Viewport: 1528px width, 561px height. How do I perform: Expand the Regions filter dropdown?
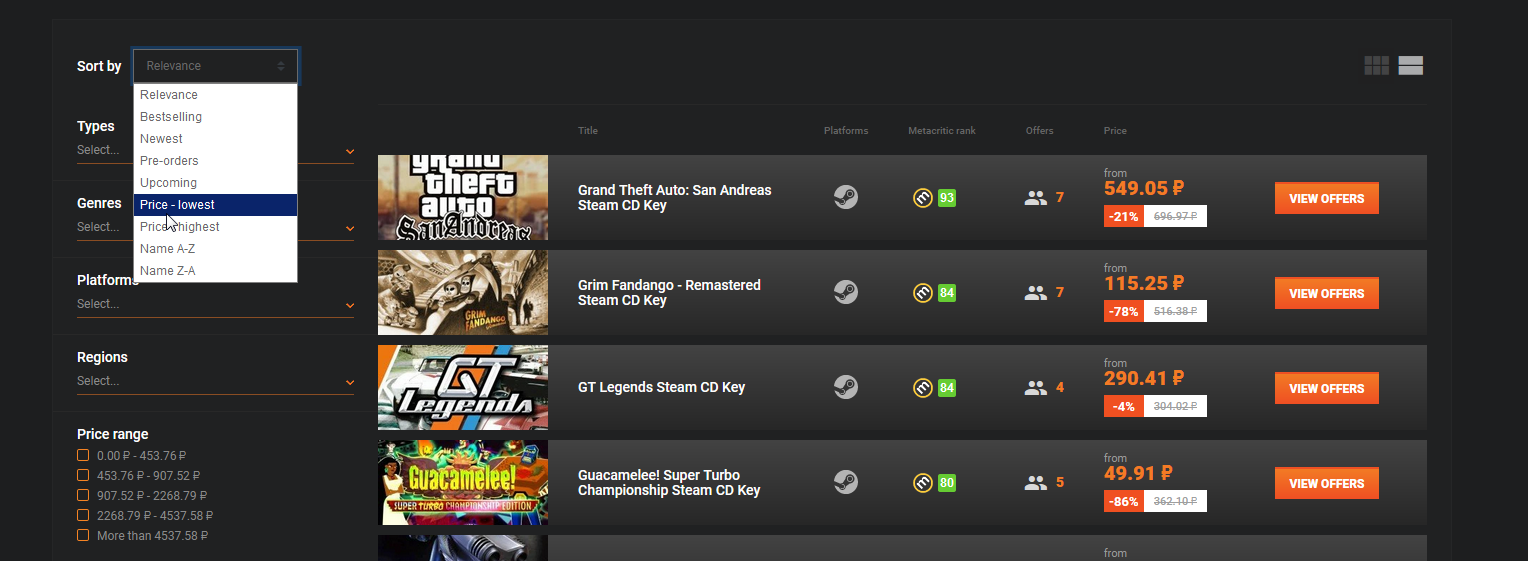215,381
